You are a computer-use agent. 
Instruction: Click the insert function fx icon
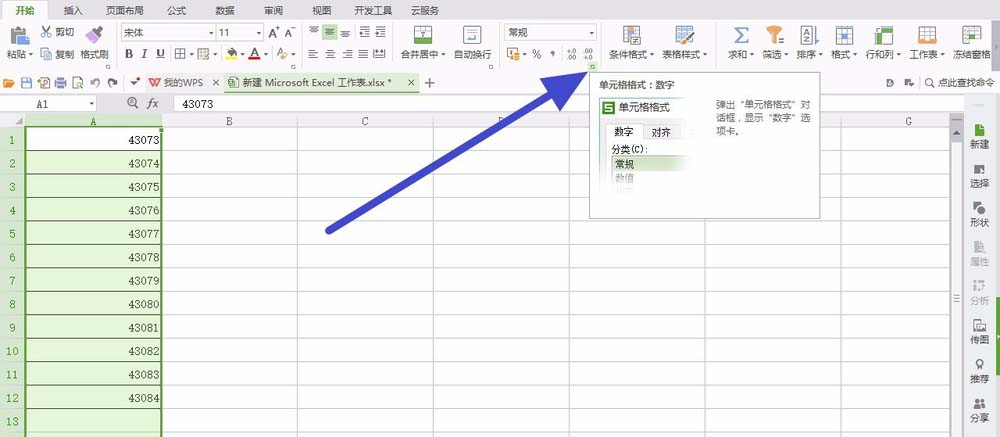[x=152, y=103]
